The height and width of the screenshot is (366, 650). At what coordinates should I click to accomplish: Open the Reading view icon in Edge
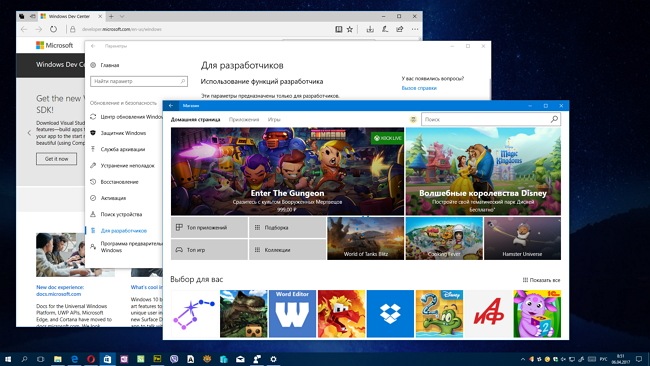[339, 29]
